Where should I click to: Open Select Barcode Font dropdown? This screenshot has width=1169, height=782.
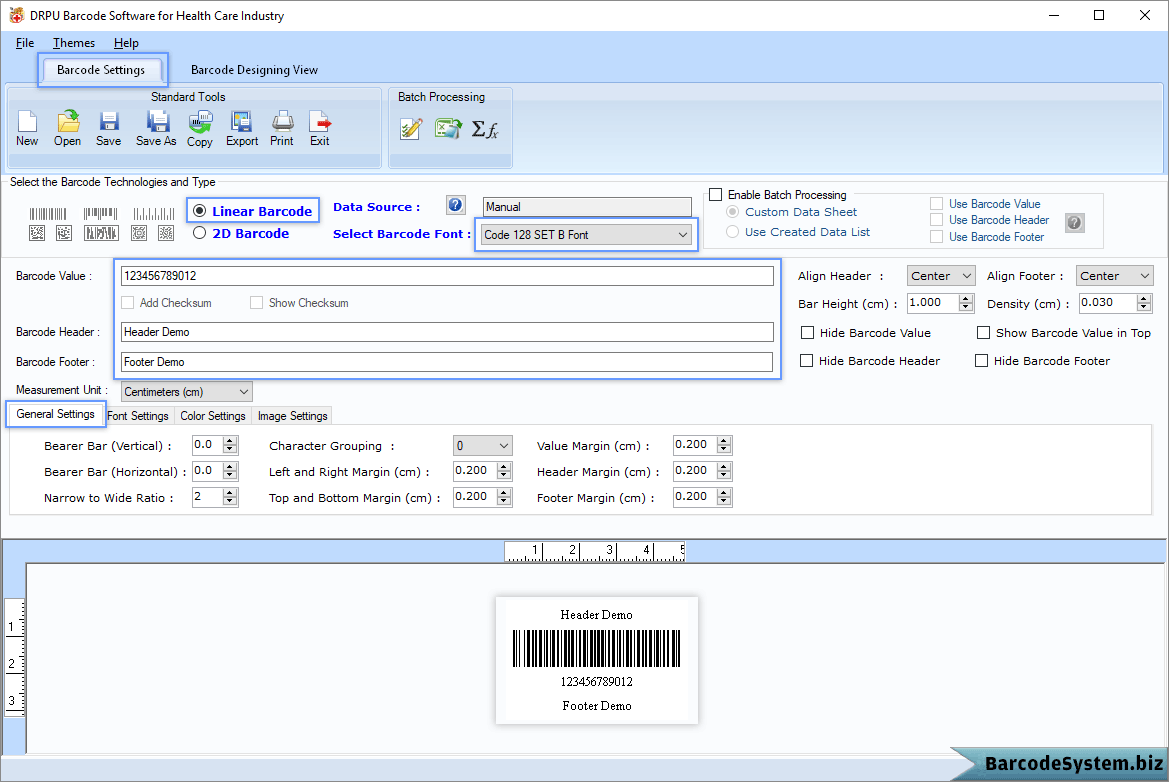(586, 234)
